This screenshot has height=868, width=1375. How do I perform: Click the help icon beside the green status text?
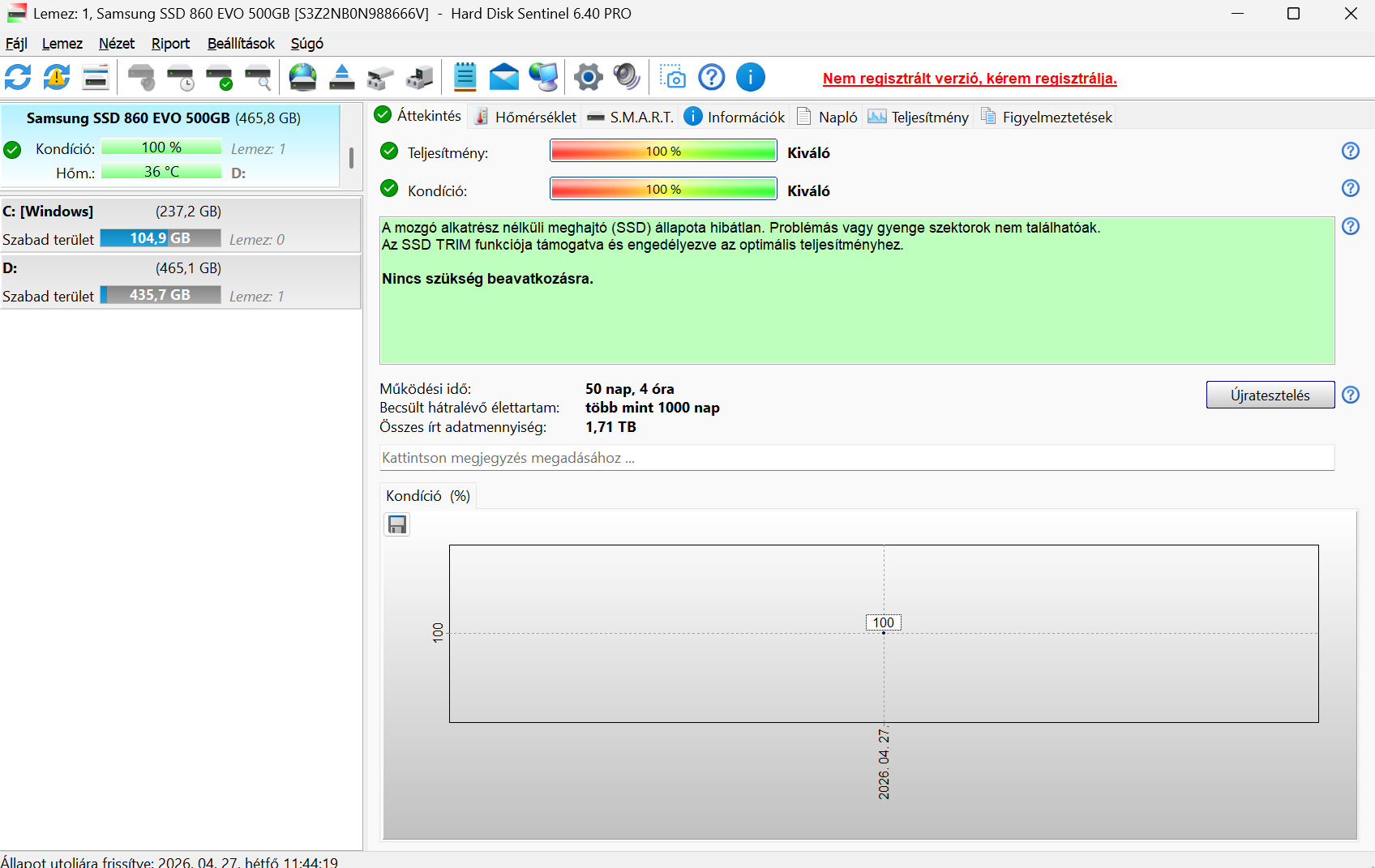pyautogui.click(x=1351, y=226)
